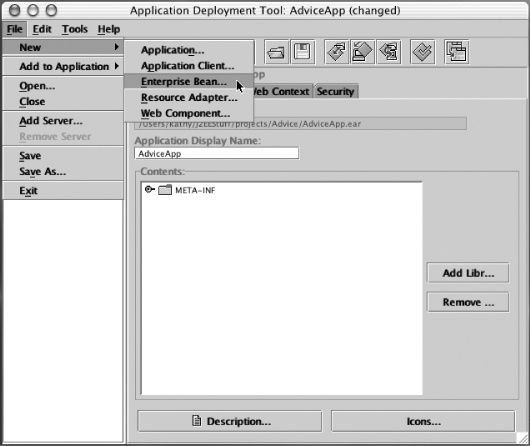Choose Application... from New submenu
The width and height of the screenshot is (530, 446).
click(x=189, y=50)
